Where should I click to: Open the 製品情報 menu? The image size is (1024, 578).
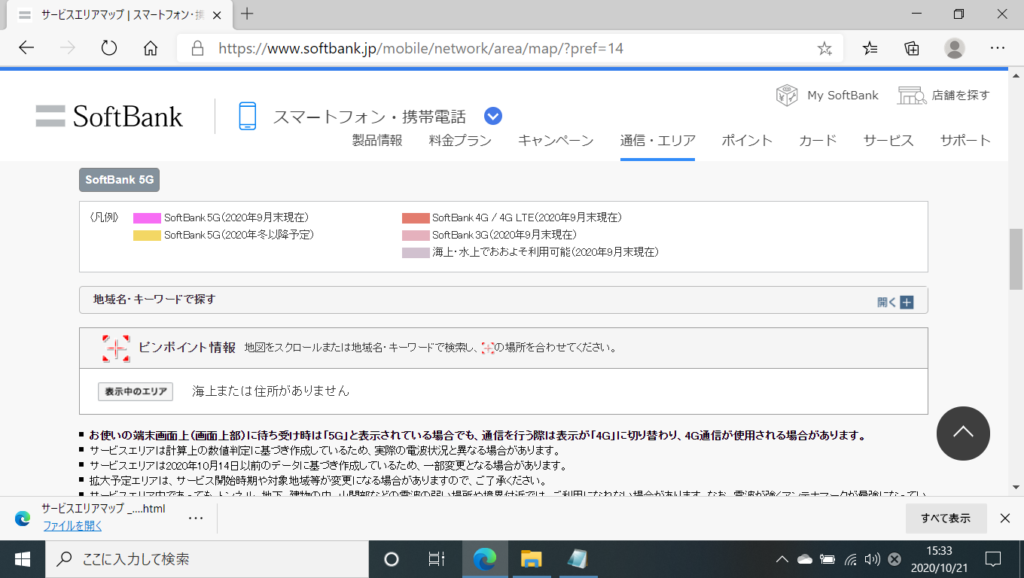pos(377,140)
